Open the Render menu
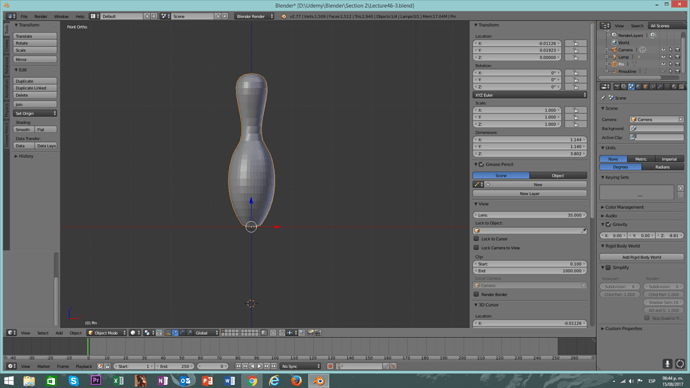 point(40,16)
